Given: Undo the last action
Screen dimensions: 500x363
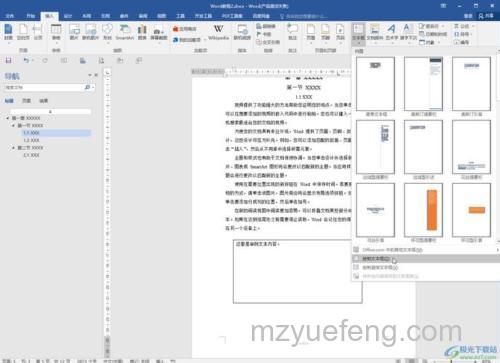Looking at the screenshot, I should click(x=26, y=60).
